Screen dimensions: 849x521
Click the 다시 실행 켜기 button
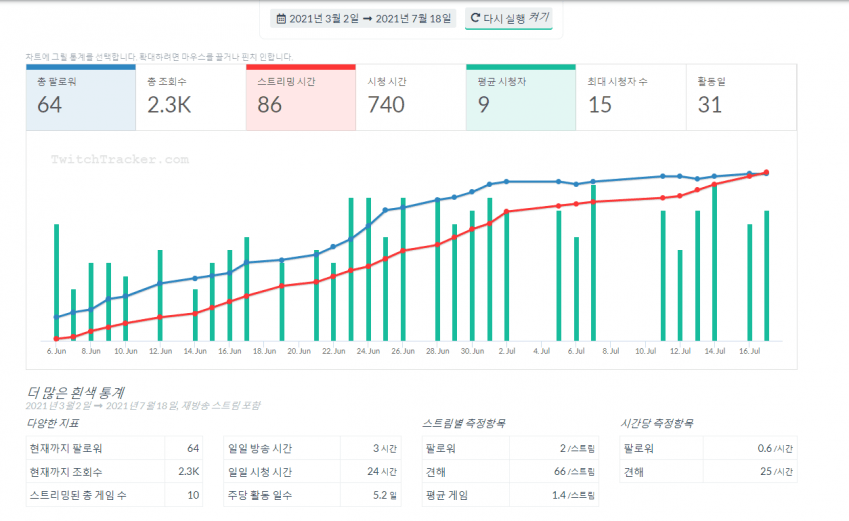(x=508, y=18)
